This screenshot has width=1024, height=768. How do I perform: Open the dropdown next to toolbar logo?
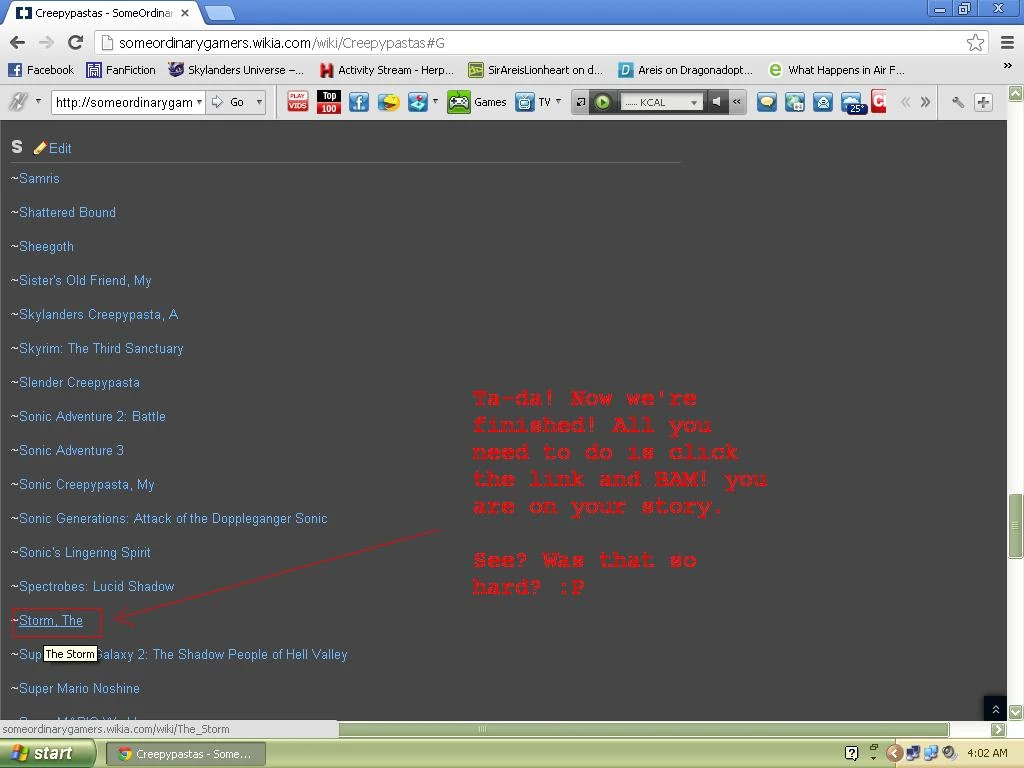point(38,101)
